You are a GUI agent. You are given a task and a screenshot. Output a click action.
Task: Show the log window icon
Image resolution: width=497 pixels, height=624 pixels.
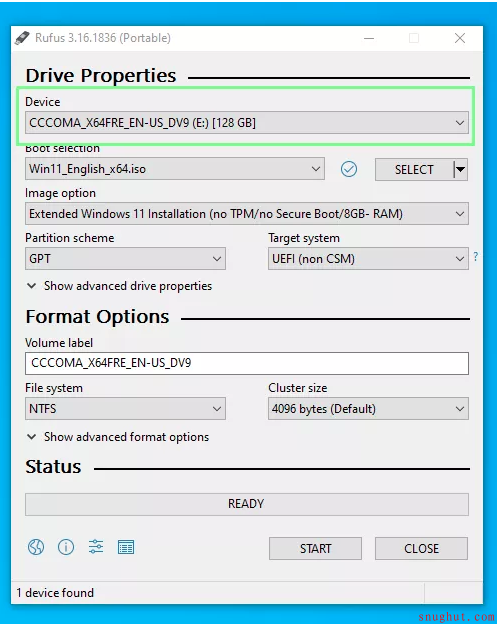126,548
